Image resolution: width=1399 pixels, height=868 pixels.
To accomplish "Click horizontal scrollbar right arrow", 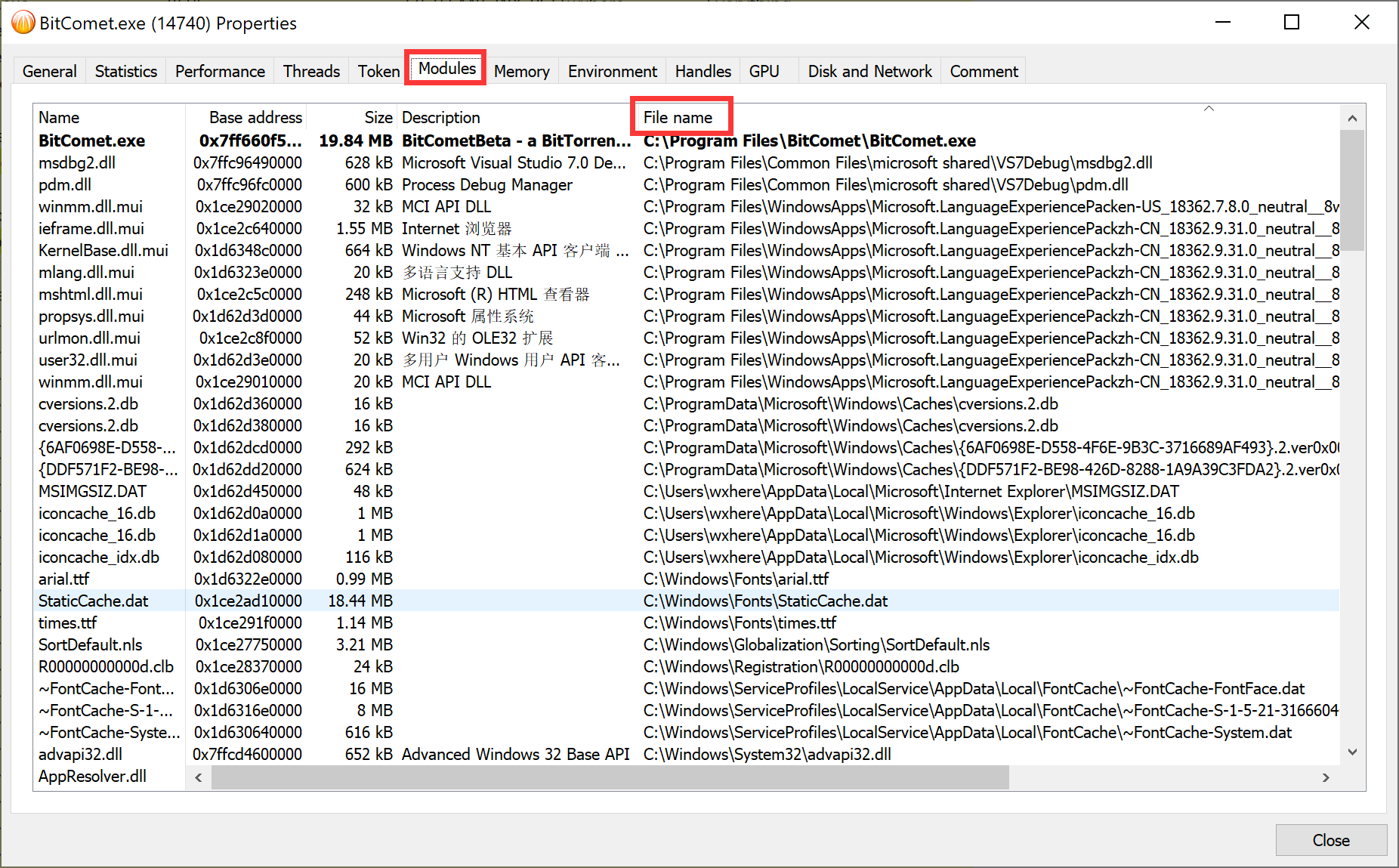I will click(x=1326, y=777).
